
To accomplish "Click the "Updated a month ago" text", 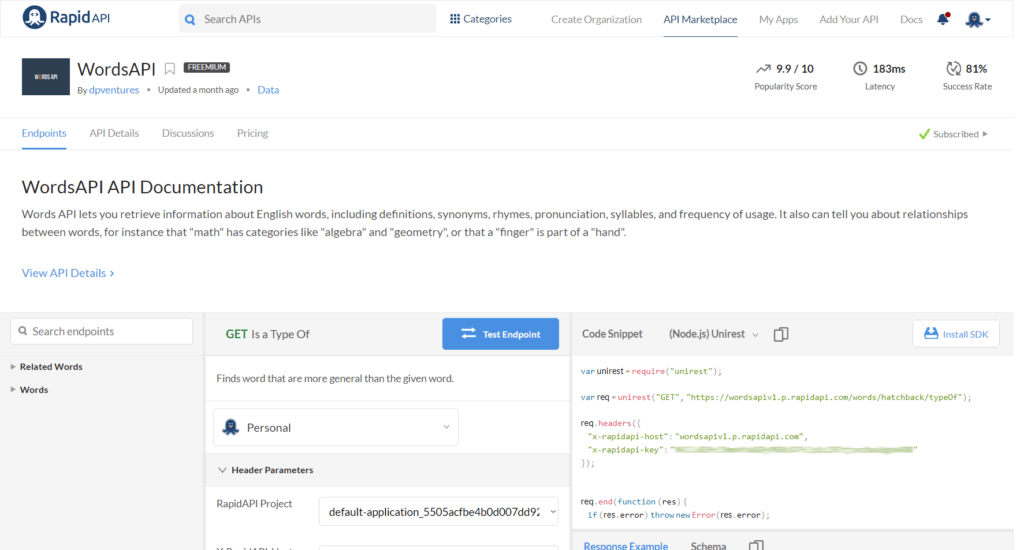I will click(x=198, y=90).
